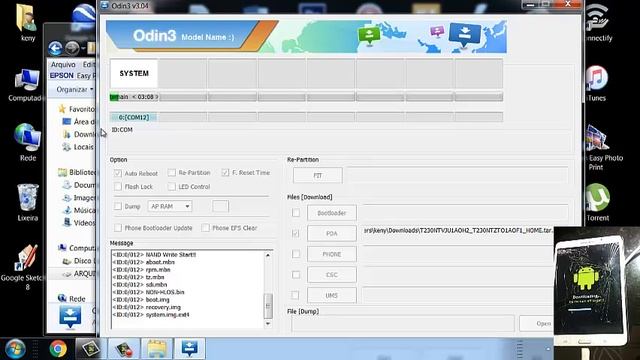Open the Odin3 taskbar icon
The width and height of the screenshot is (640, 360).
tap(190, 348)
